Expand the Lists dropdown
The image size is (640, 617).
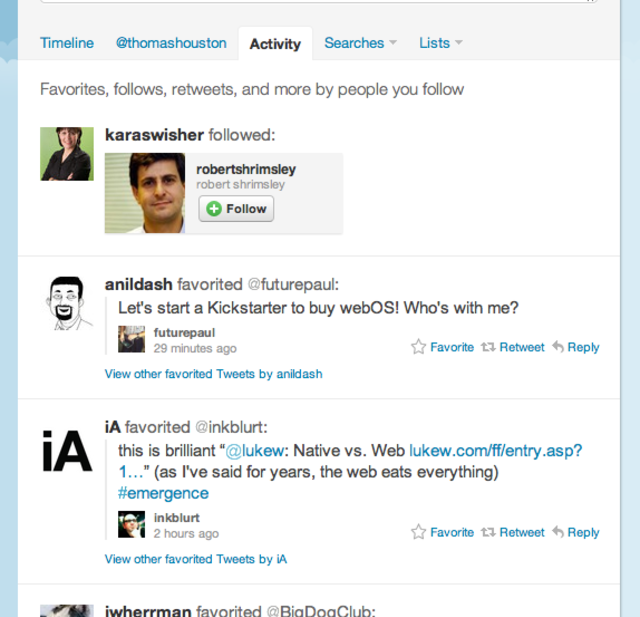coord(440,43)
